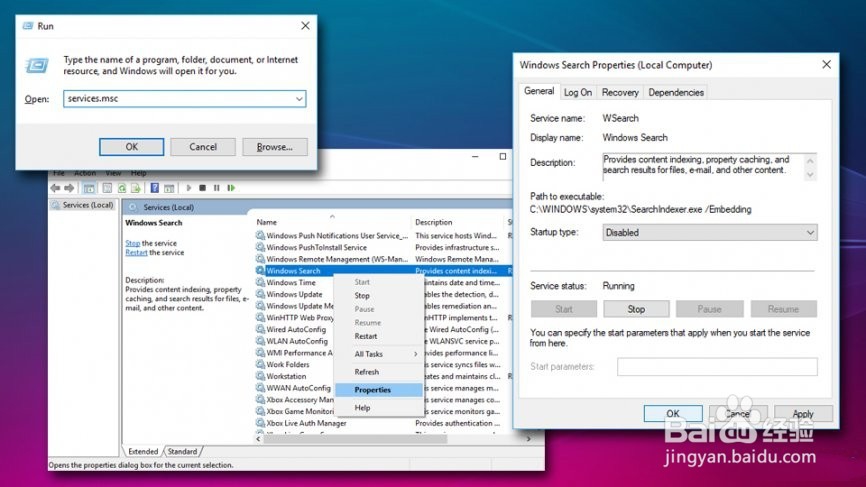Click gear icon beside Workstation service
The width and height of the screenshot is (866, 487).
pos(260,375)
